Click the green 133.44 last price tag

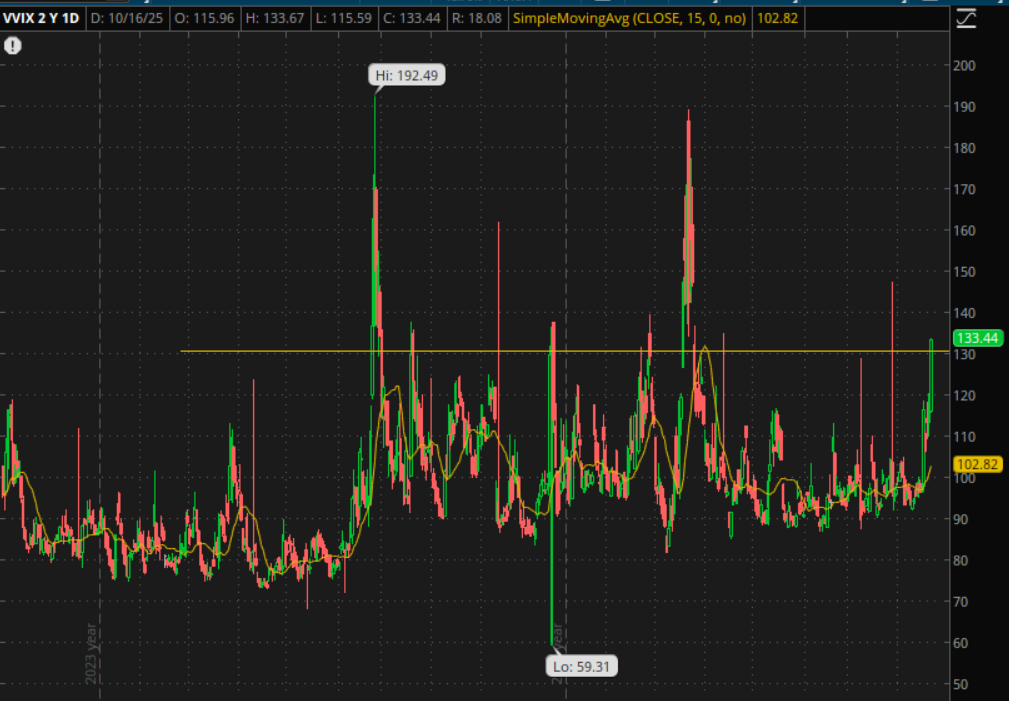(x=977, y=338)
